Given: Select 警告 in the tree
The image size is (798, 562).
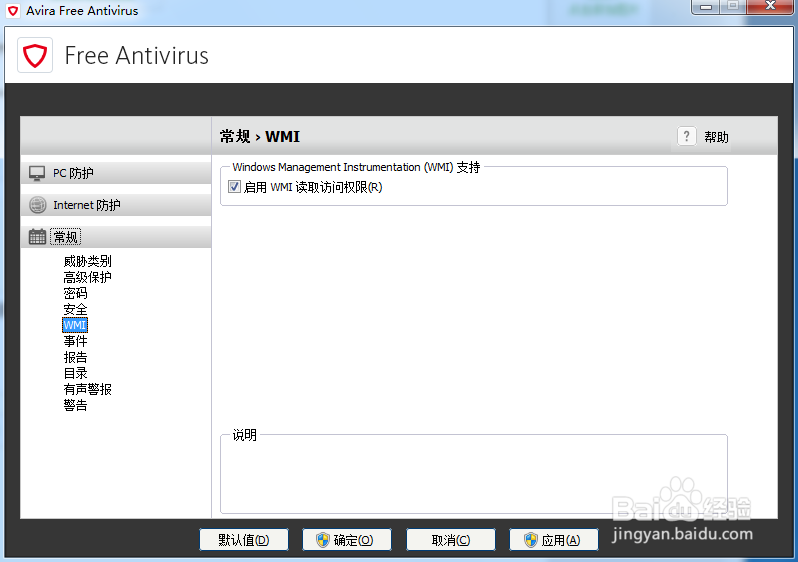Looking at the screenshot, I should (75, 405).
